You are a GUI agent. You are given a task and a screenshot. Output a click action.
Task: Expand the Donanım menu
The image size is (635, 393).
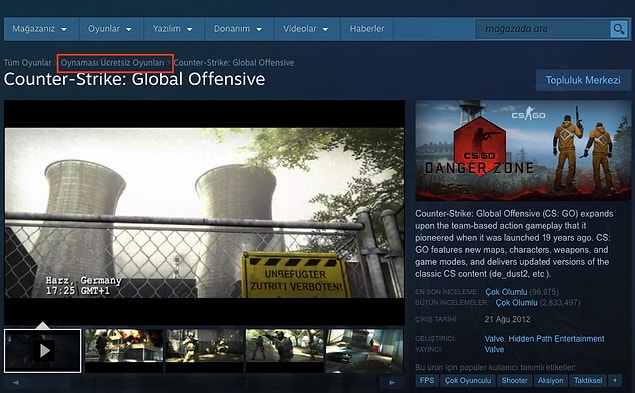[x=238, y=29]
